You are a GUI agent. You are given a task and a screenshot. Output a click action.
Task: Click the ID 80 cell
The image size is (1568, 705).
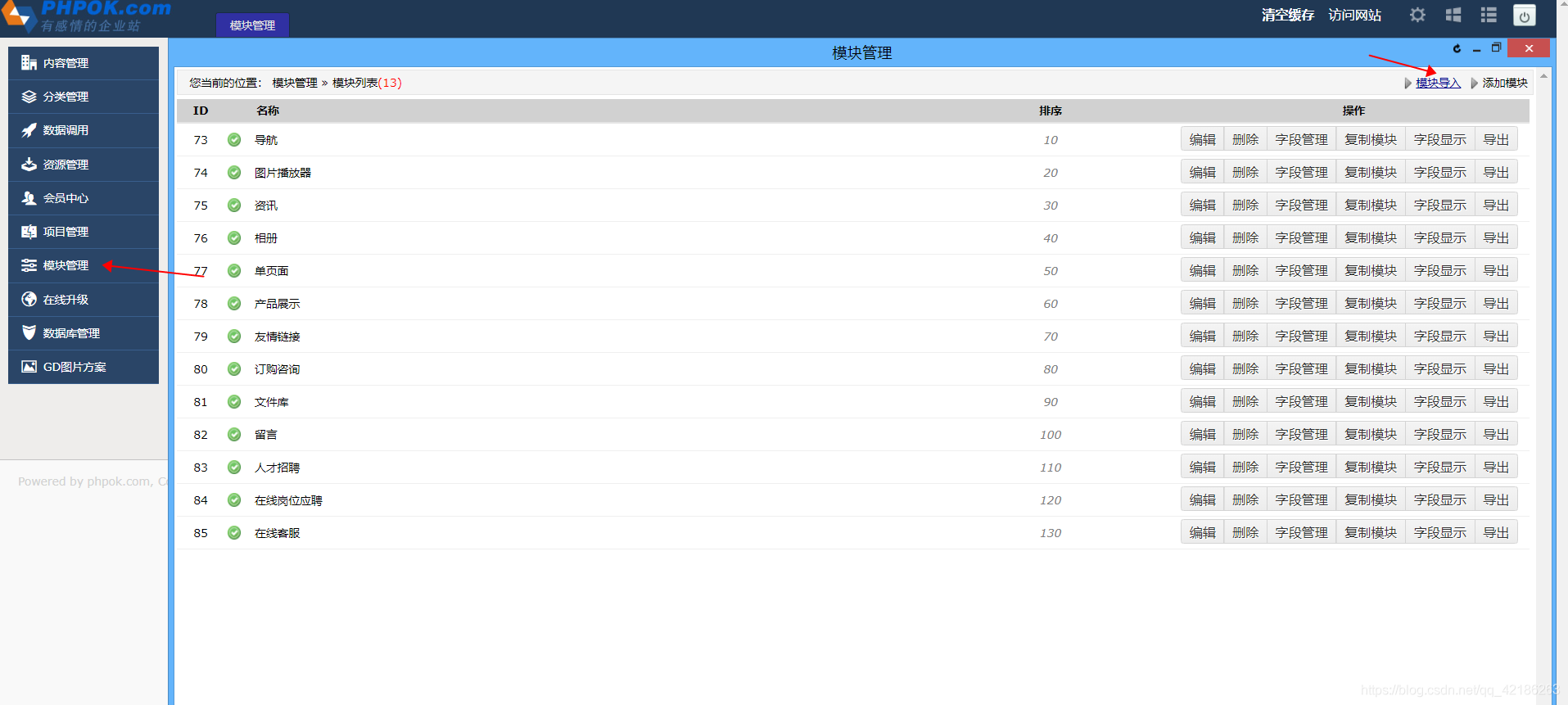point(201,369)
